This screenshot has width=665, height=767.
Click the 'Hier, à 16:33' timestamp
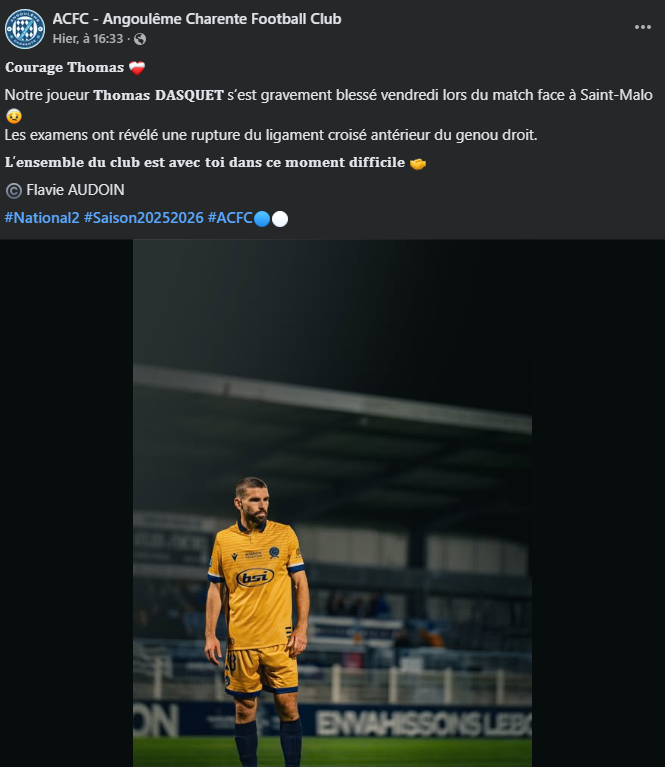click(88, 39)
